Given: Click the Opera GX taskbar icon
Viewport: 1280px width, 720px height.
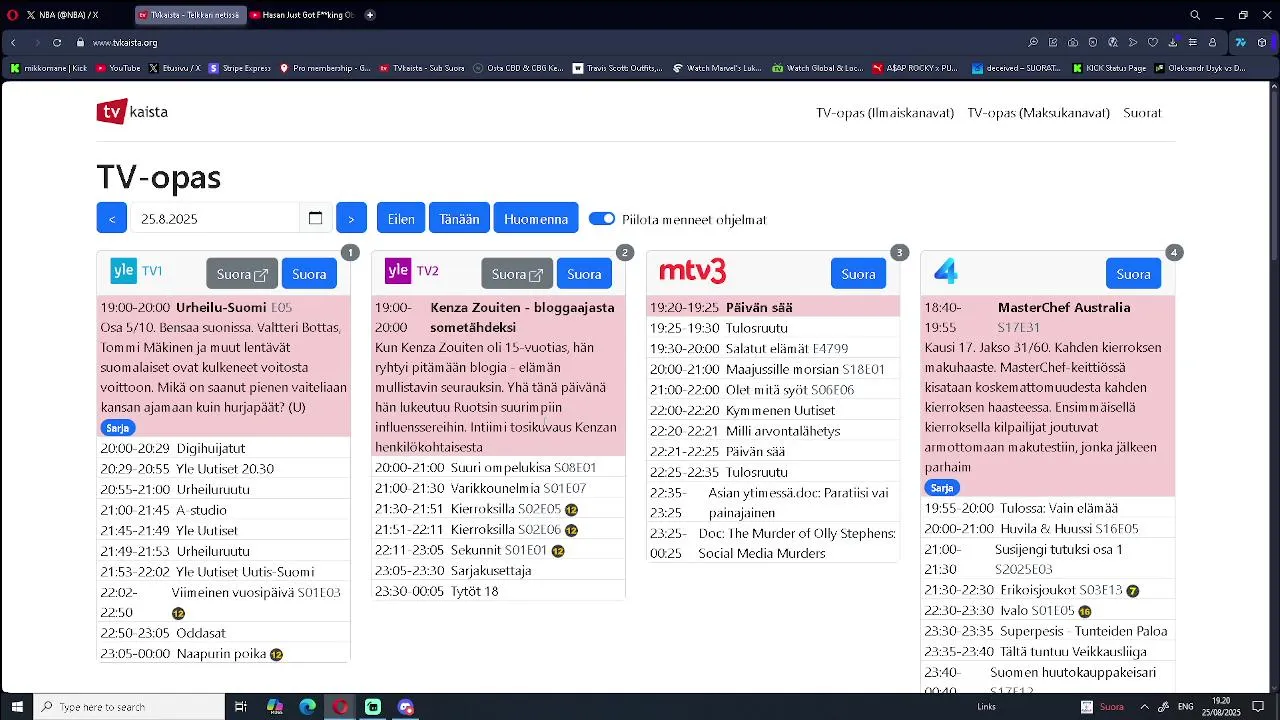Looking at the screenshot, I should [341, 707].
